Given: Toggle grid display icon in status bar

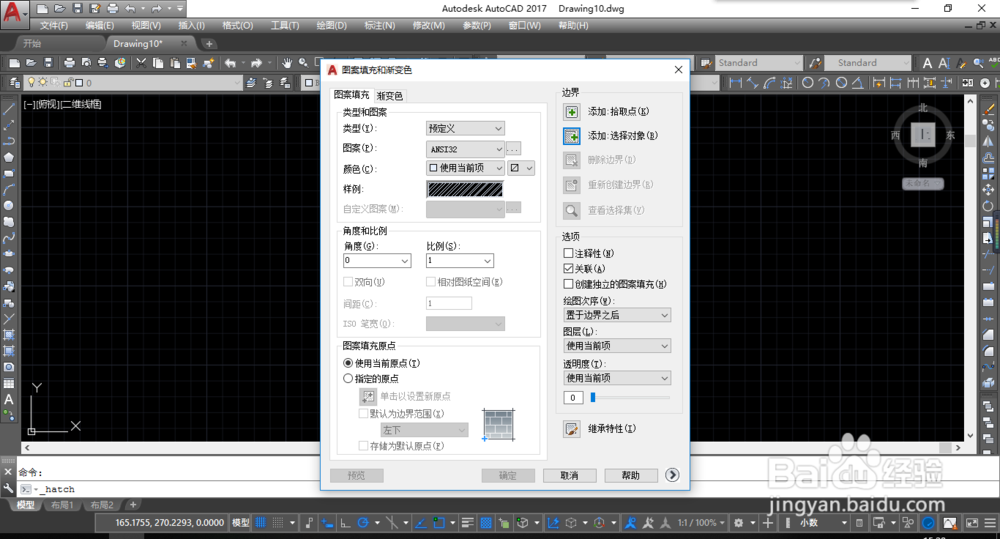Looking at the screenshot, I should tap(260, 522).
